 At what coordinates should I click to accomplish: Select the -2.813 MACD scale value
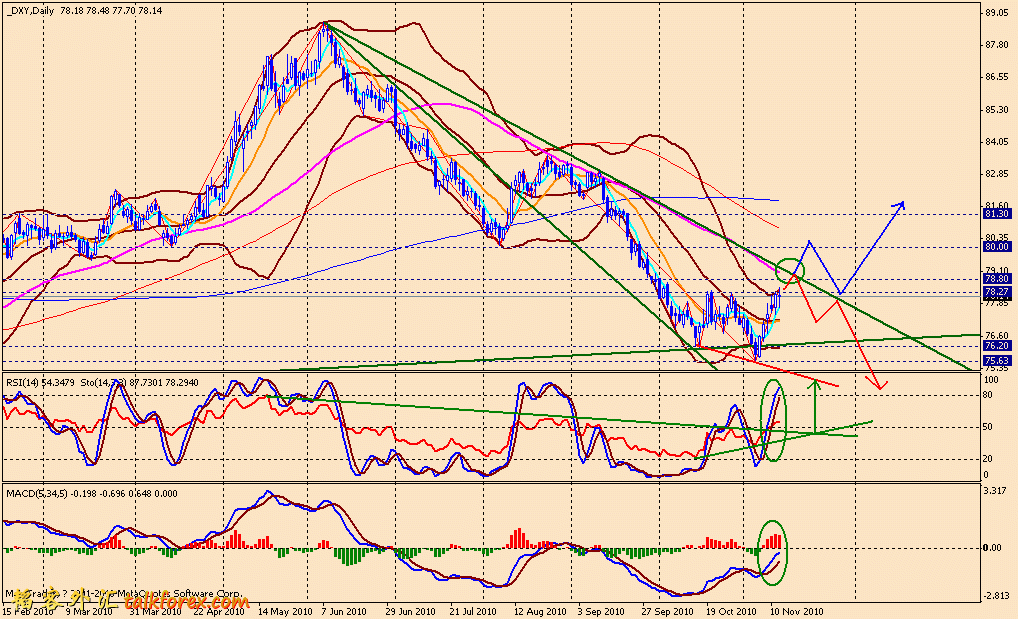click(997, 596)
